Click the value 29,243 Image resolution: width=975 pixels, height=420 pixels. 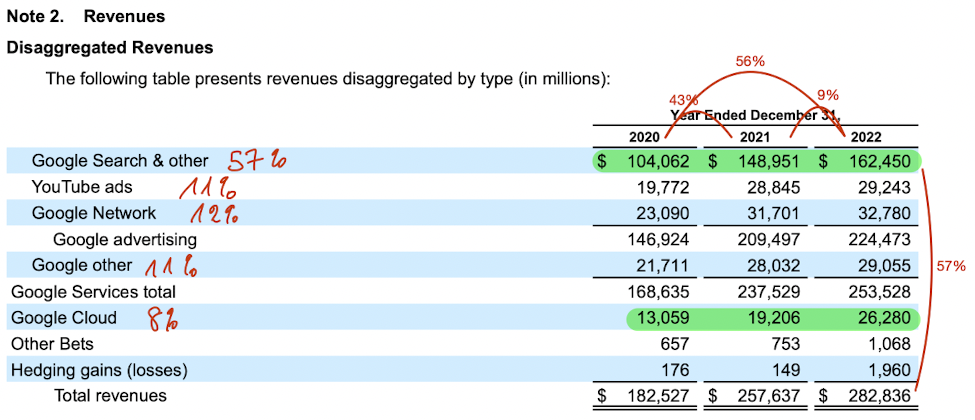click(883, 188)
